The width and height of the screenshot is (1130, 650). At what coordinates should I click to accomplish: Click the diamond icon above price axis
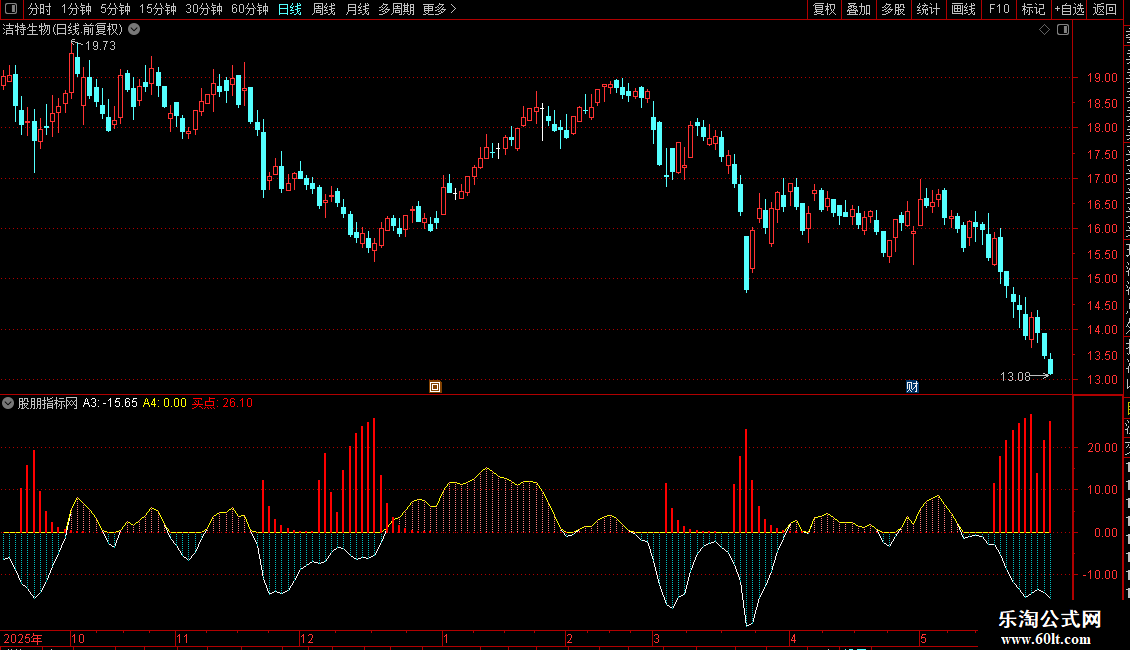(x=1044, y=30)
